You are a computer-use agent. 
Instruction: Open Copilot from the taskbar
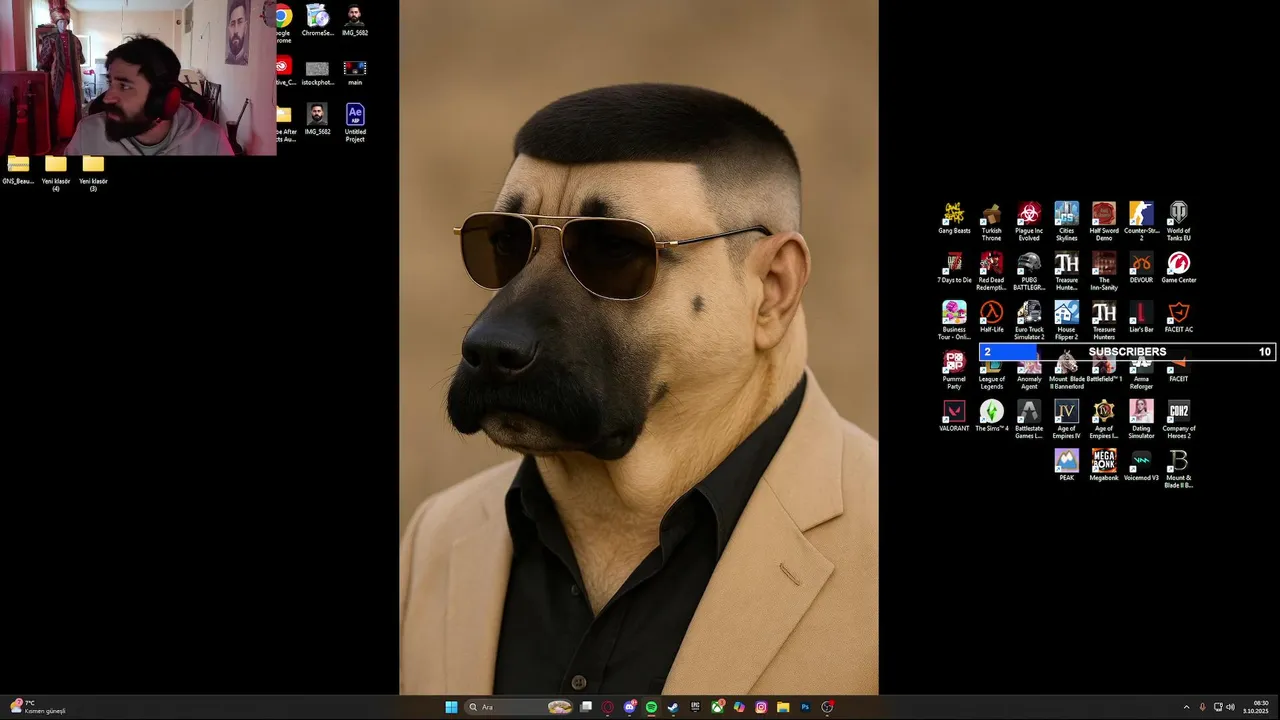[739, 707]
